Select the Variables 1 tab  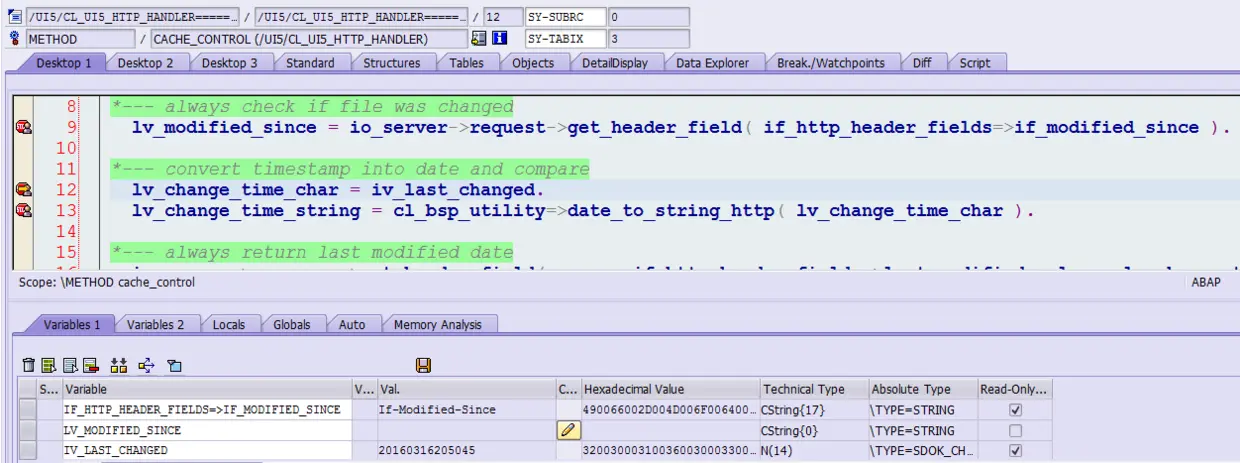point(72,324)
